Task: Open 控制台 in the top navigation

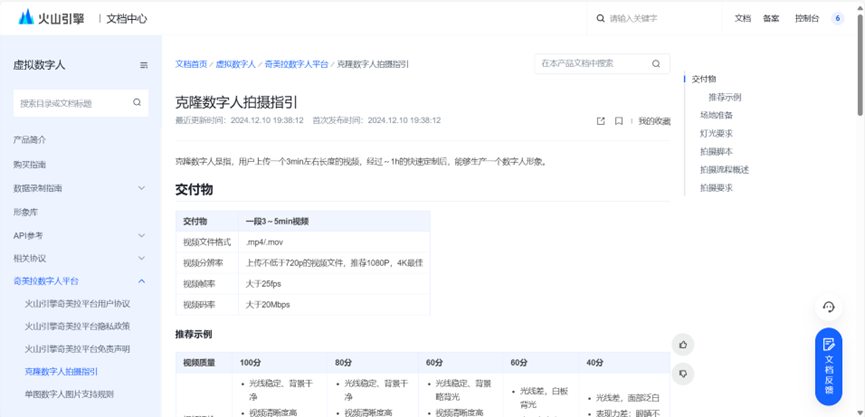Action: (x=807, y=18)
